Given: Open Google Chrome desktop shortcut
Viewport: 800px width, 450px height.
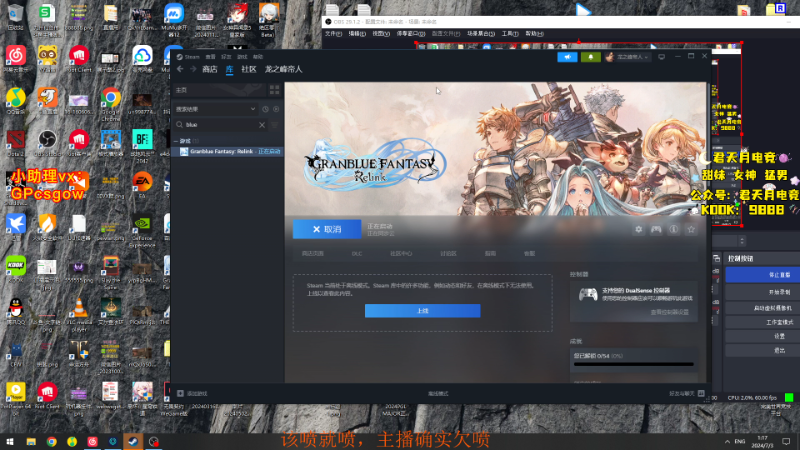Looking at the screenshot, I should 111,102.
